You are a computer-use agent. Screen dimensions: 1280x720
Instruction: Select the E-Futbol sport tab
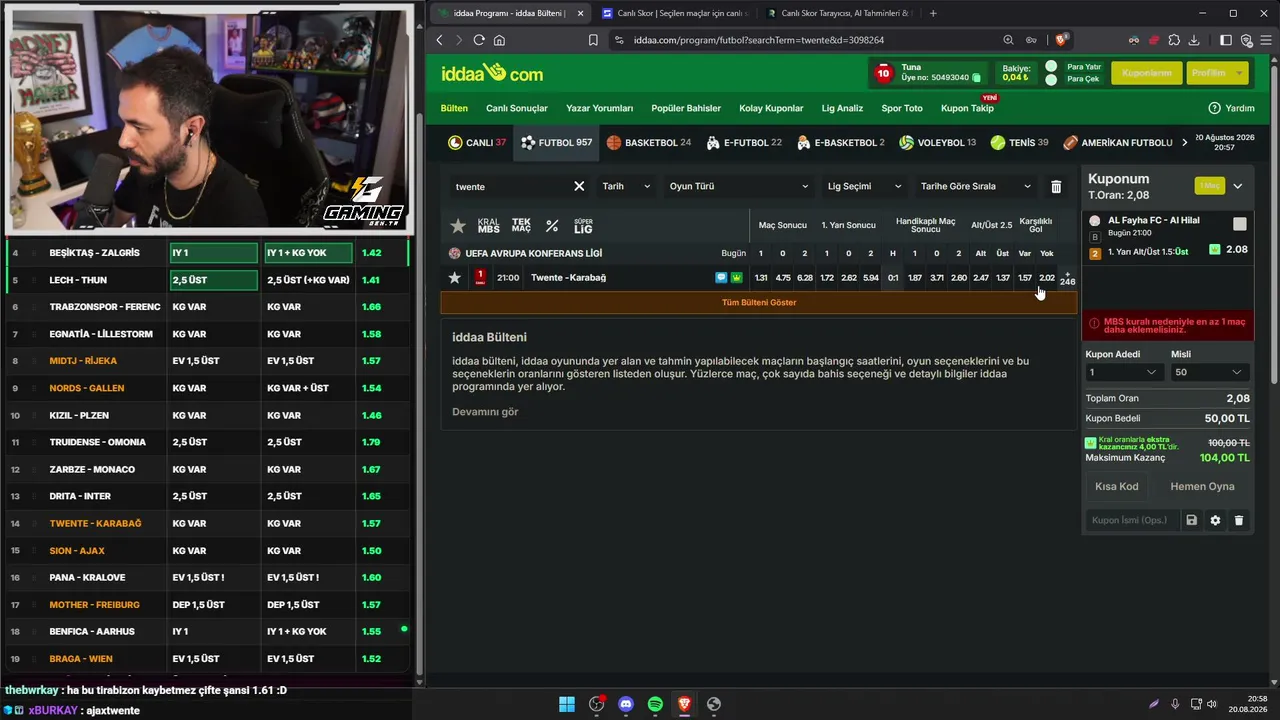click(x=744, y=143)
